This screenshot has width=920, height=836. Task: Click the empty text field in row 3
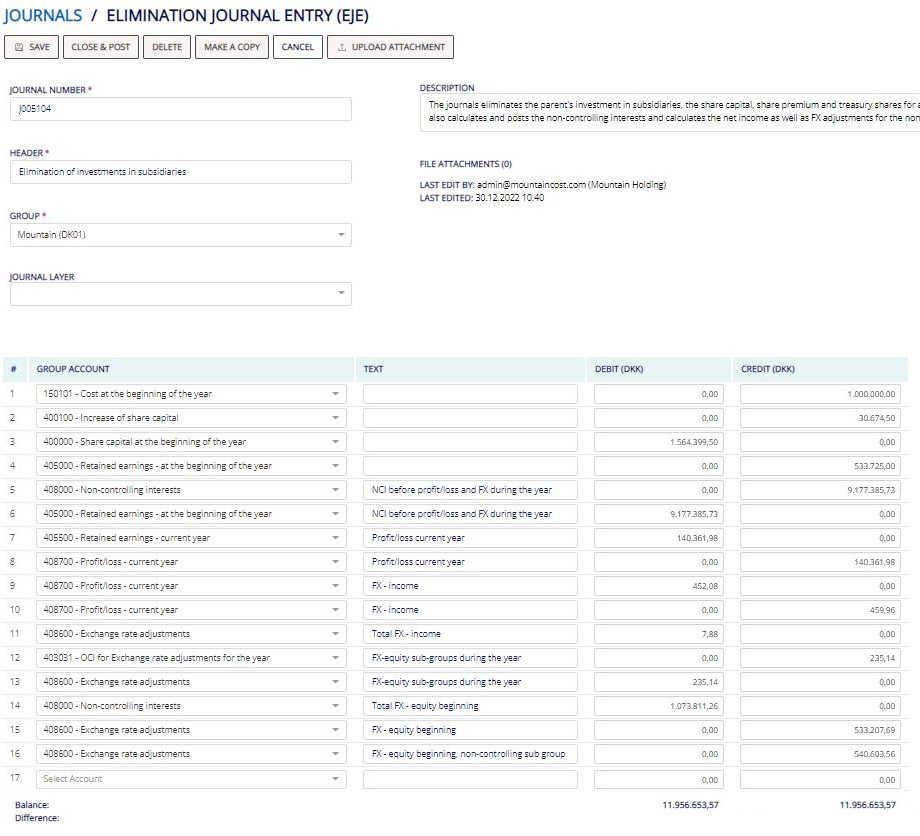pyautogui.click(x=470, y=442)
